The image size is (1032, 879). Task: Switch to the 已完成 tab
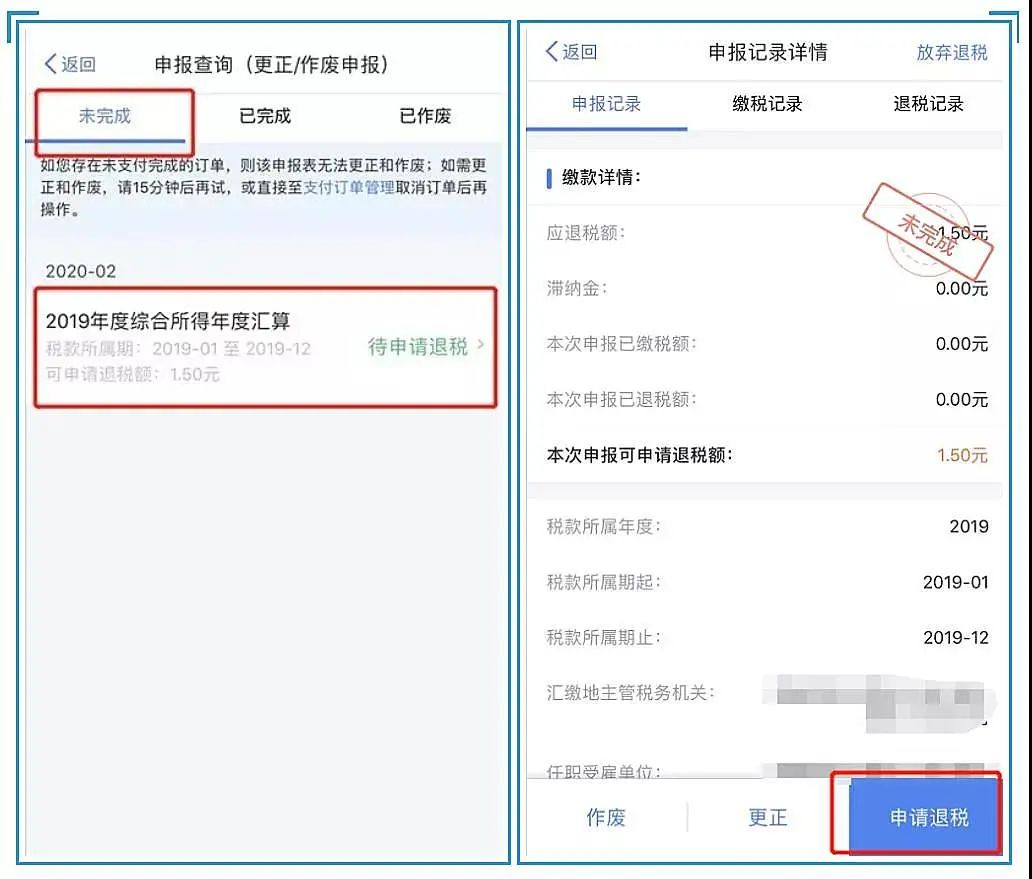point(265,116)
